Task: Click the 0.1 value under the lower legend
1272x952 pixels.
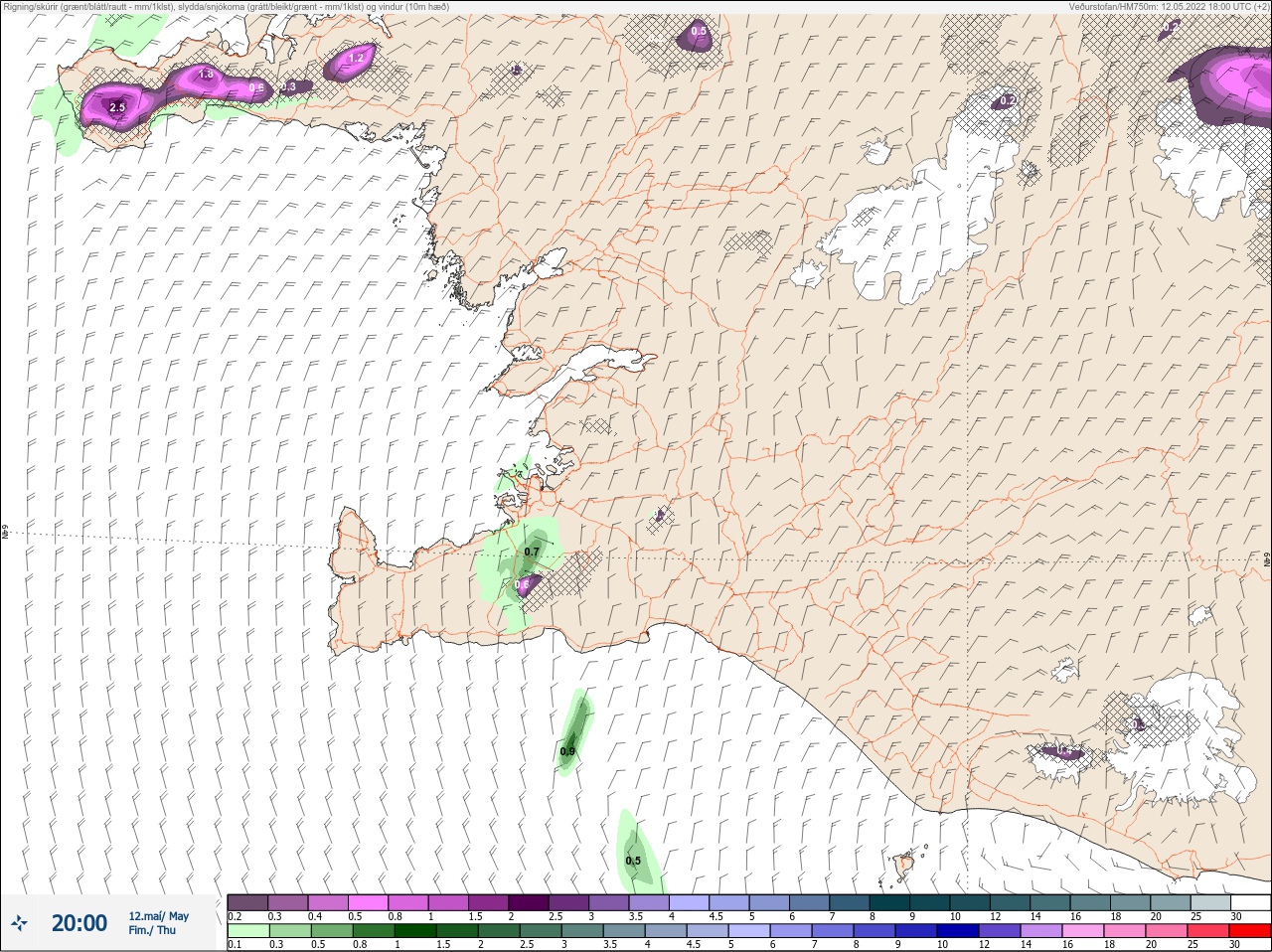Action: pyautogui.click(x=235, y=945)
